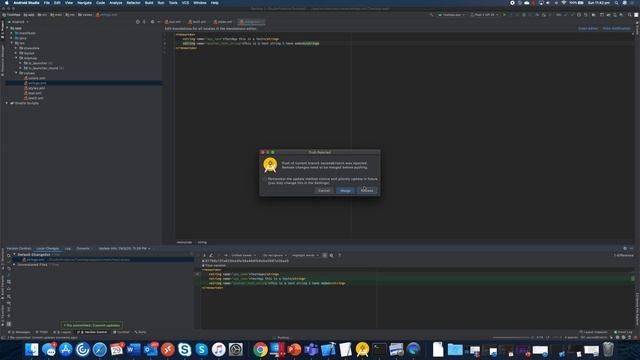Collapse the res folder
Viewport: 640px width, 360px height.
pyautogui.click(x=12, y=43)
